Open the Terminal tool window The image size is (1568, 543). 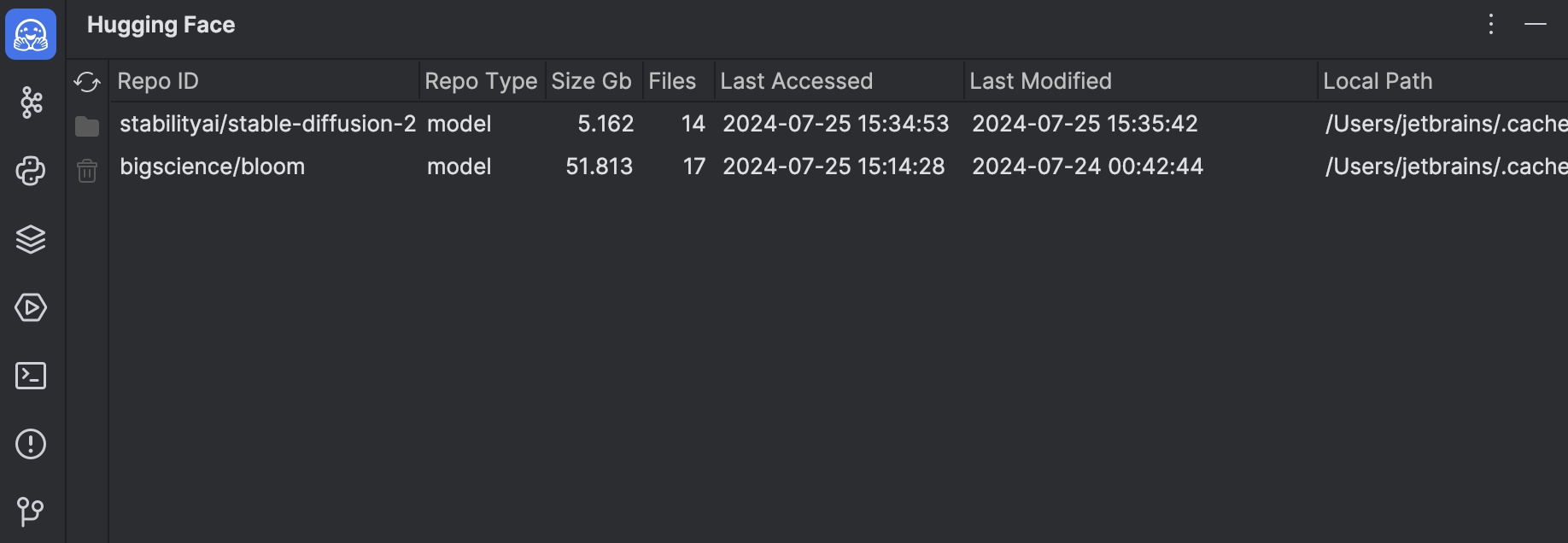[31, 376]
